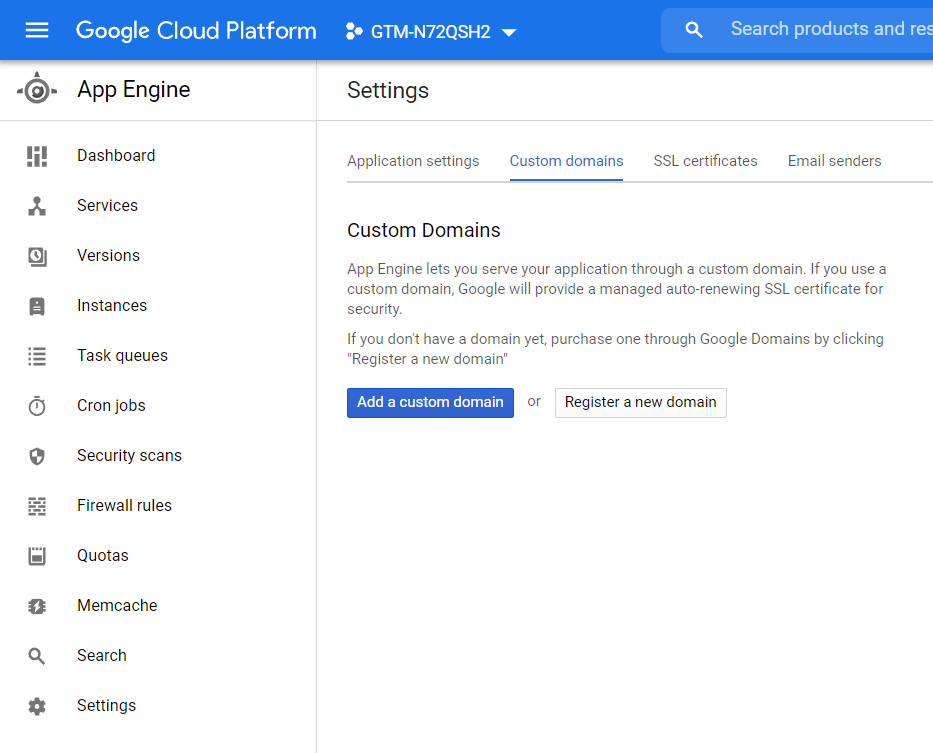
Task: Click the Search products and resources field
Action: [x=830, y=29]
